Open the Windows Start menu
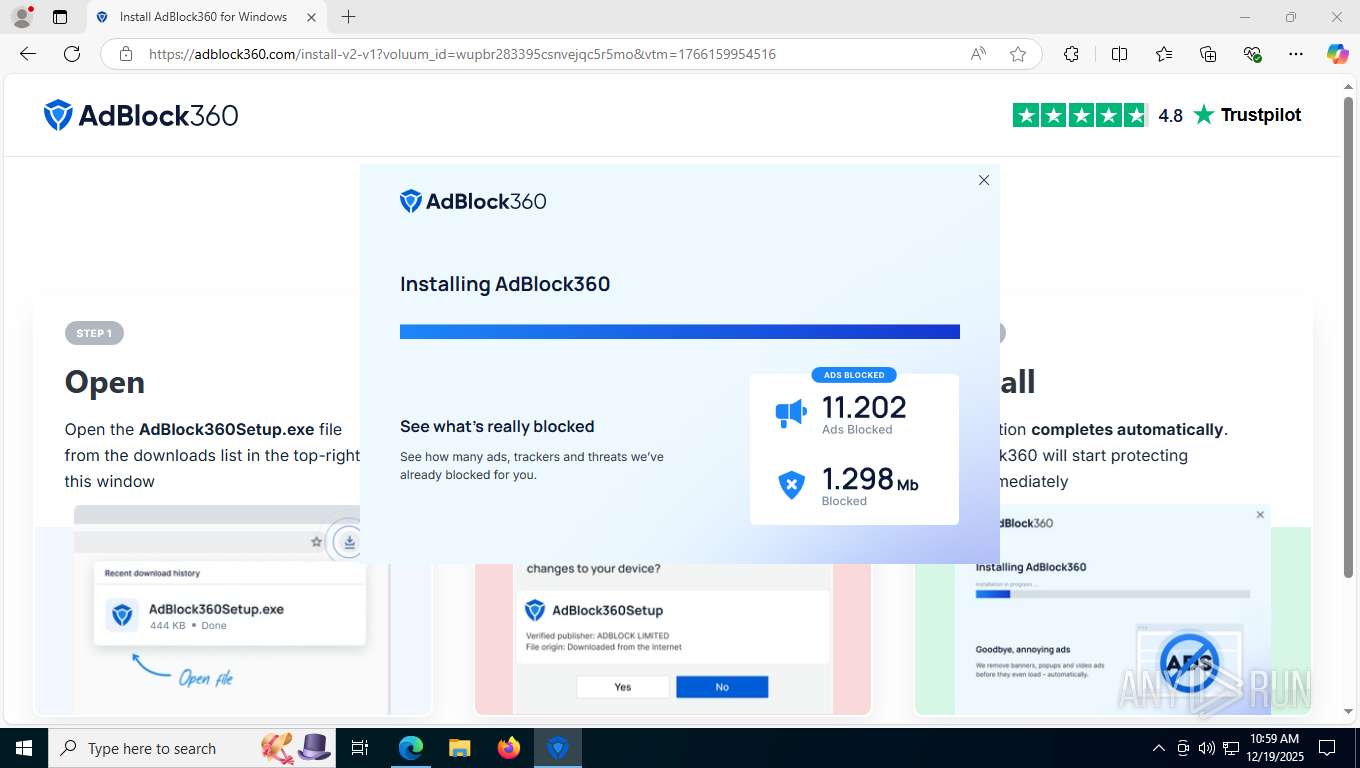This screenshot has height=768, width=1360. pyautogui.click(x=23, y=748)
